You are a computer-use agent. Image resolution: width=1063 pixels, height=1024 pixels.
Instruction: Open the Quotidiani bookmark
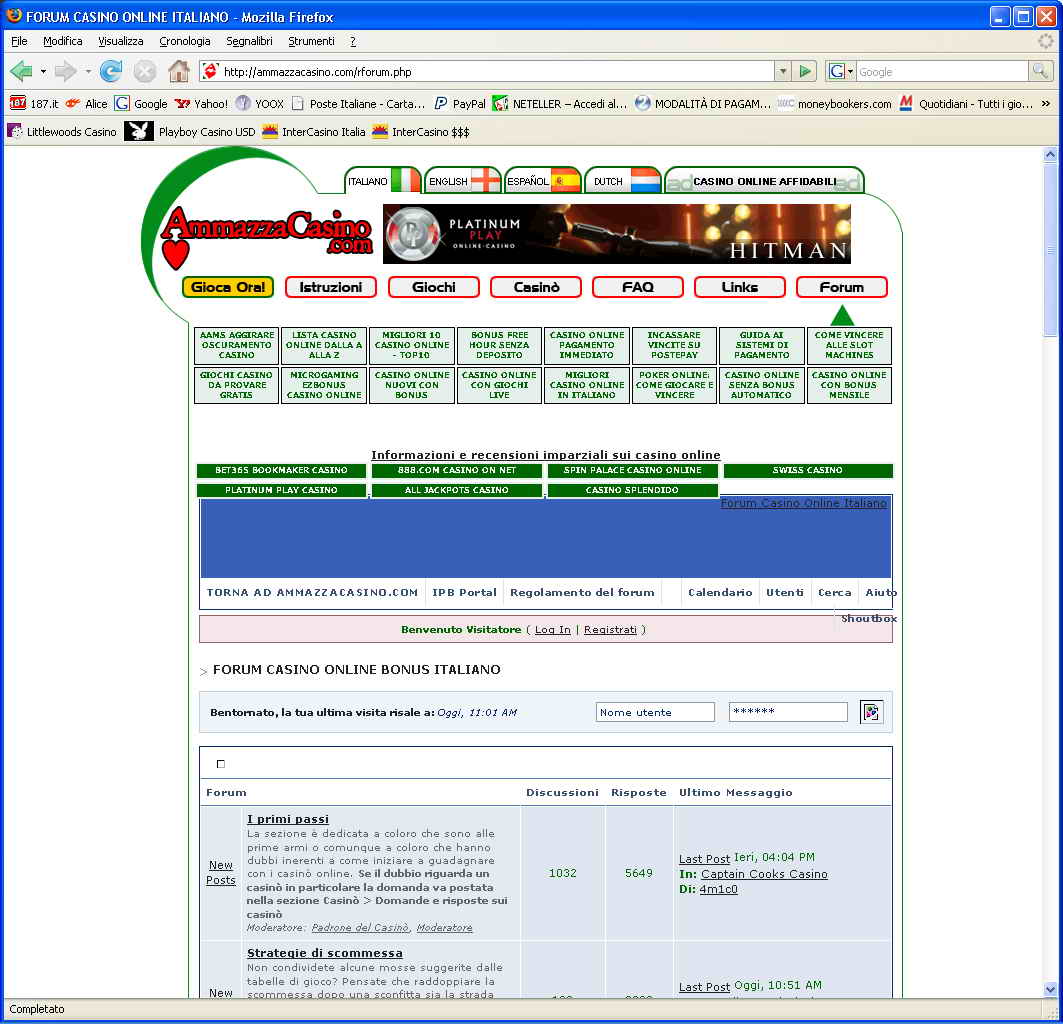[x=966, y=104]
